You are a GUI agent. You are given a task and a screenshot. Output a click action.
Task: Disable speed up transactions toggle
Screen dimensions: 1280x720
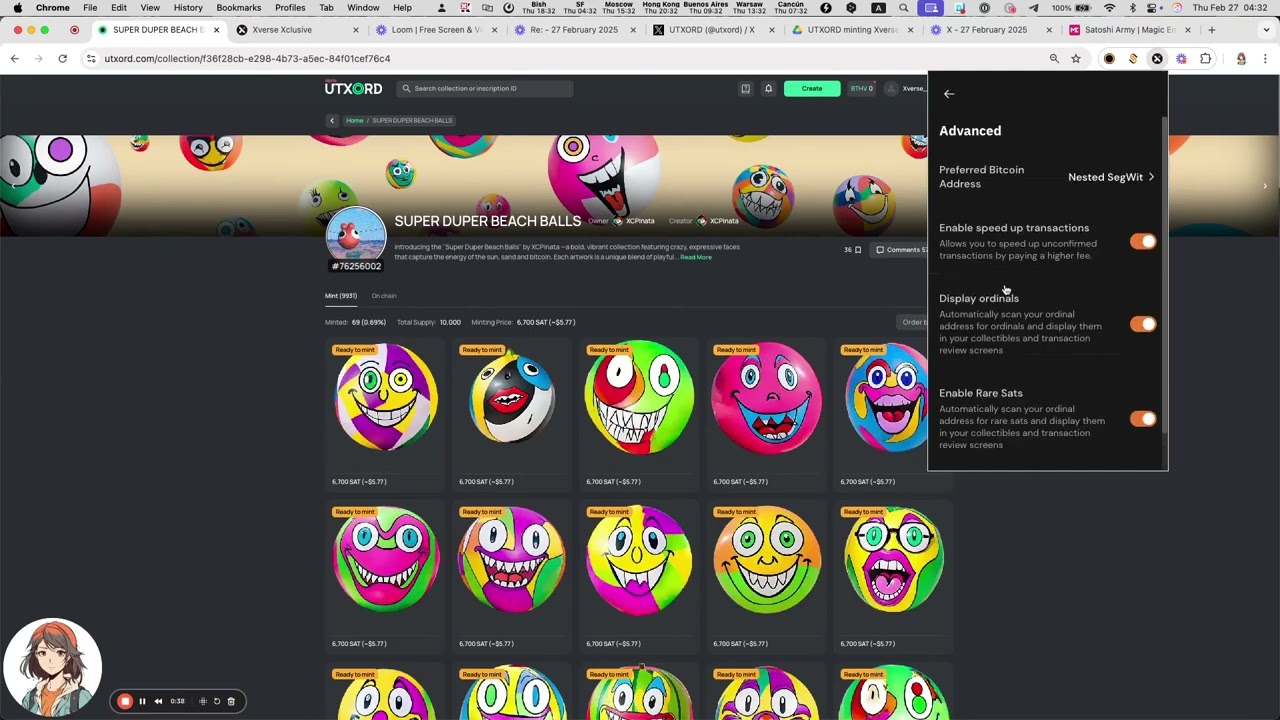pyautogui.click(x=1143, y=241)
